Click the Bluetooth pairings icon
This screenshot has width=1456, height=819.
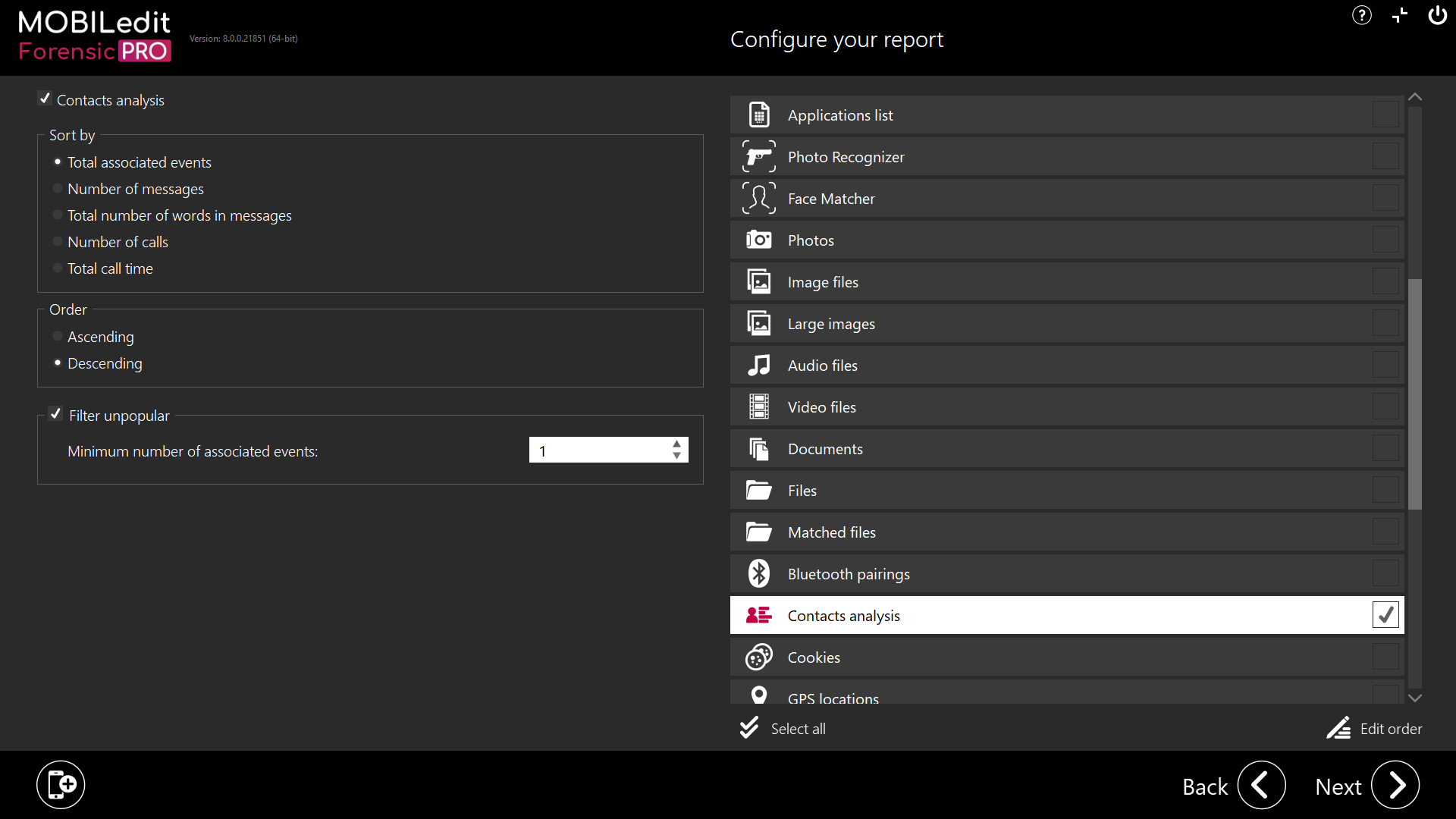758,574
